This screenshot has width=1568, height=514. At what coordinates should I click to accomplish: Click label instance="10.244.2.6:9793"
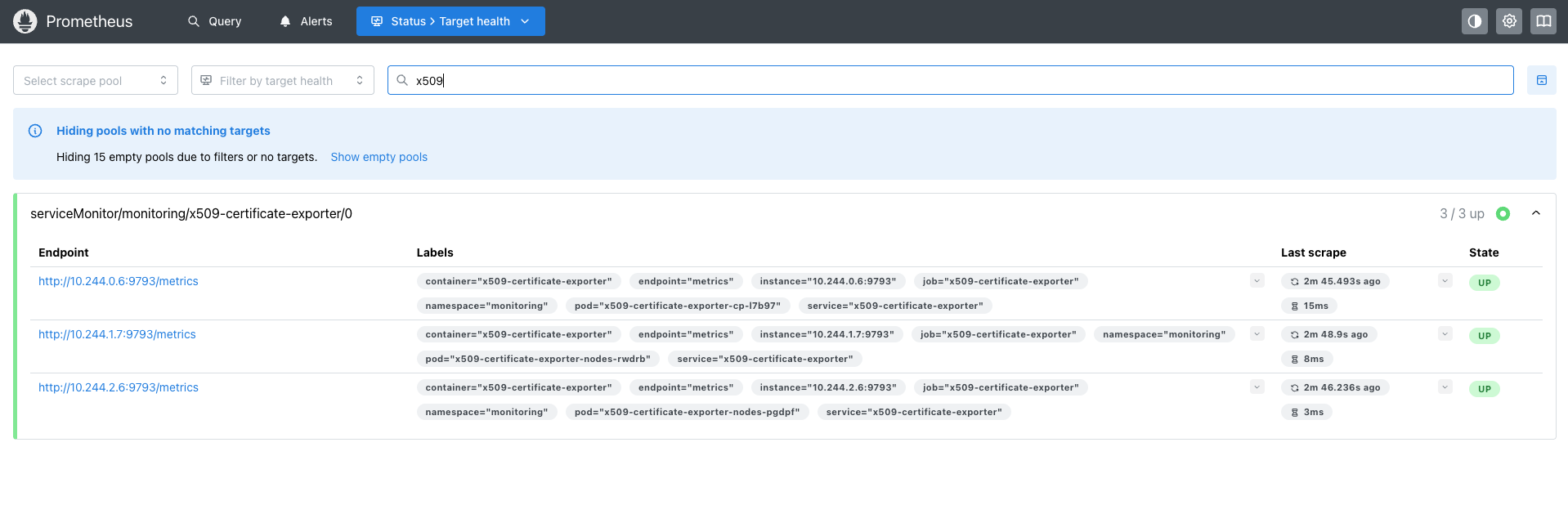click(828, 387)
